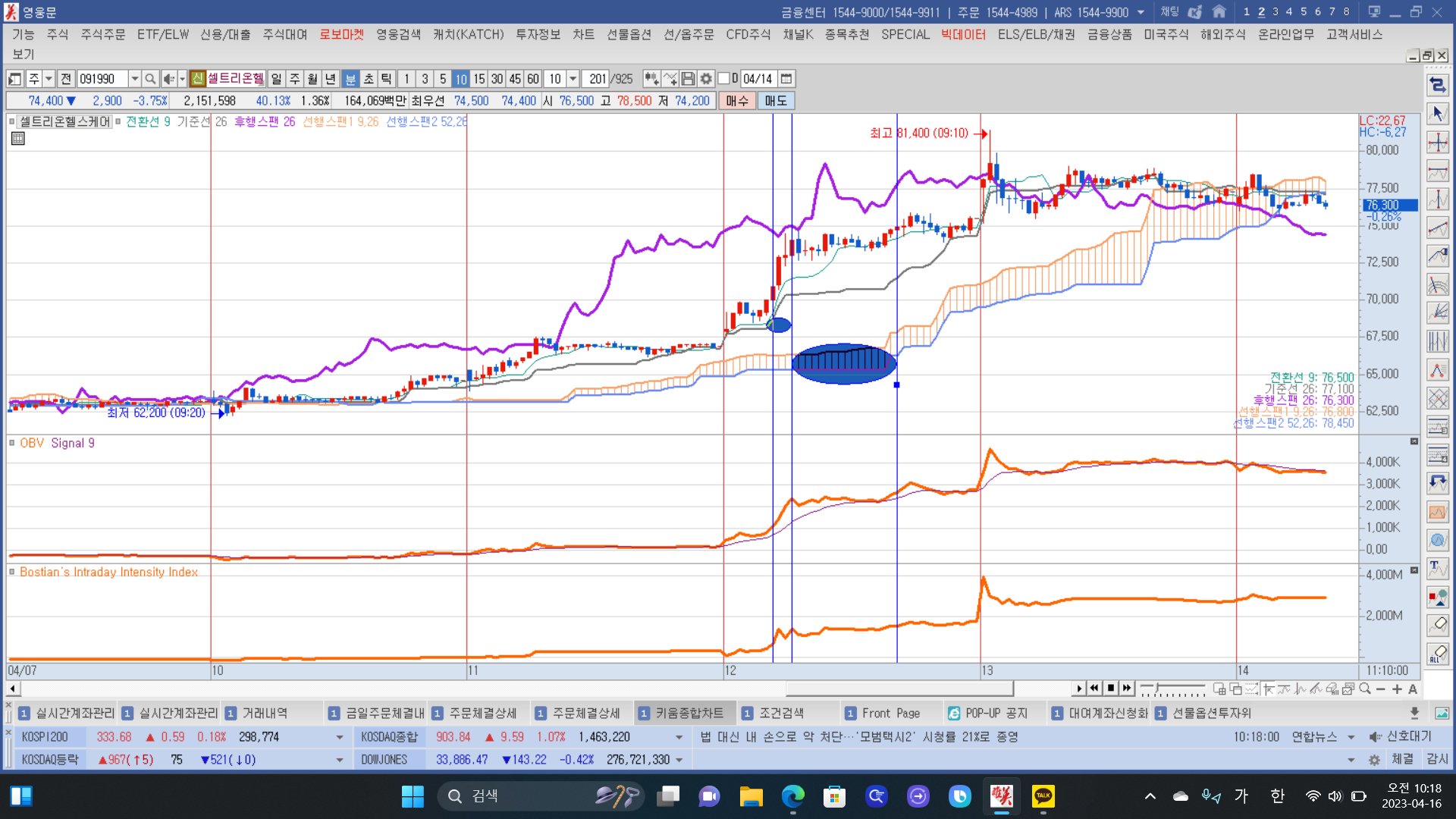Image resolution: width=1456 pixels, height=819 pixels.
Task: Select the crosshair tool in right sidebar
Action: coord(1438,143)
